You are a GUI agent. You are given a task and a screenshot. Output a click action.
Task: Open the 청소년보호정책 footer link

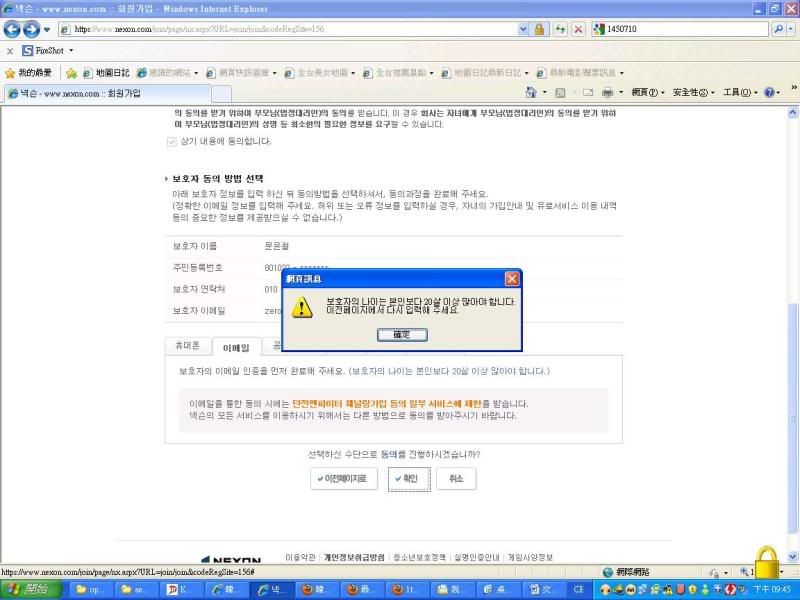click(x=419, y=558)
